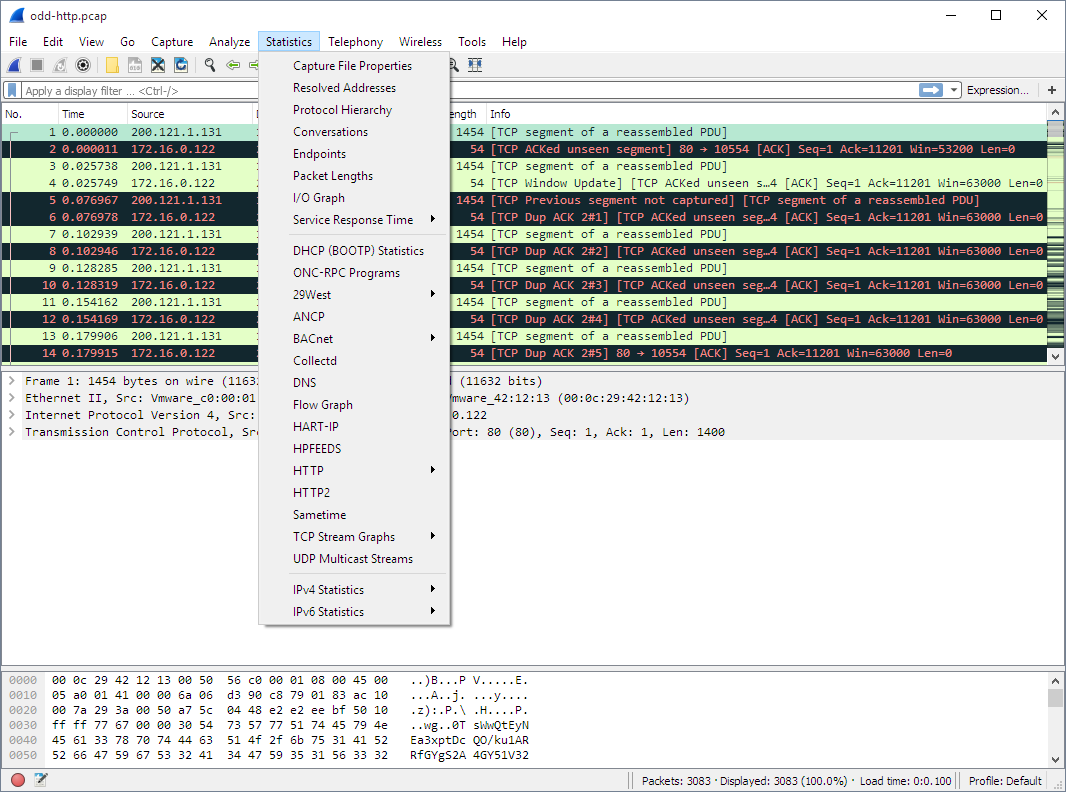The width and height of the screenshot is (1066, 792).
Task: Expand the Transmission Control Protocol node
Action: coord(10,431)
